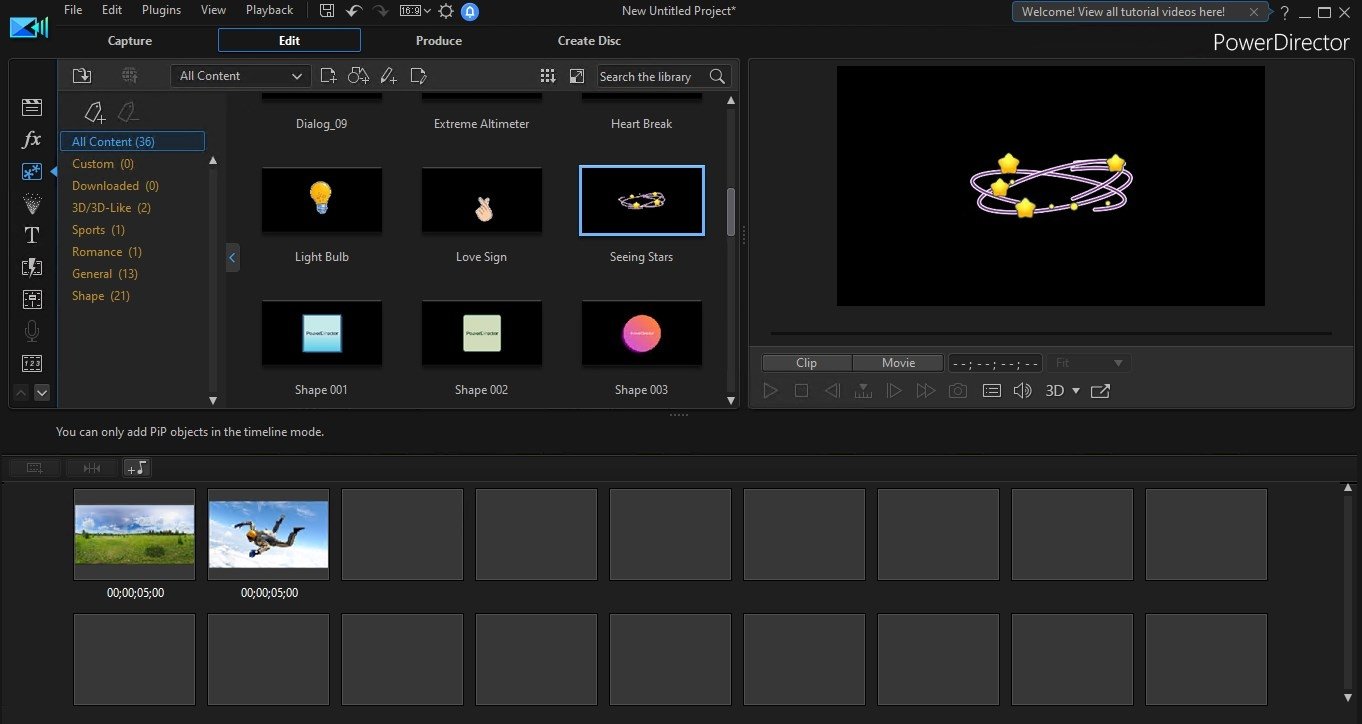This screenshot has height=724, width=1362.
Task: Switch preview to Clip mode
Action: [x=806, y=363]
